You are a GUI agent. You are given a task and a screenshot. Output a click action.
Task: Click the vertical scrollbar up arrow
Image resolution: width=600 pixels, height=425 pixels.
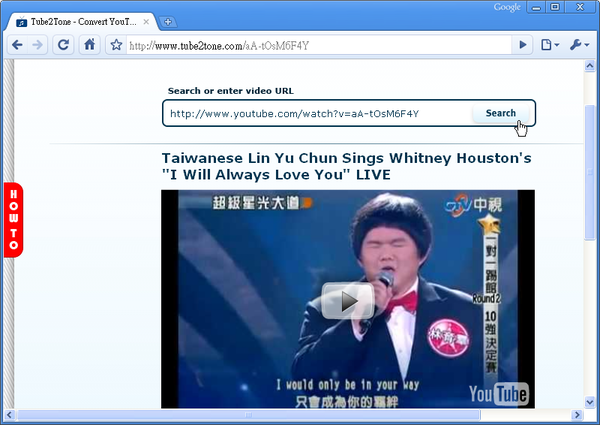pyautogui.click(x=590, y=66)
